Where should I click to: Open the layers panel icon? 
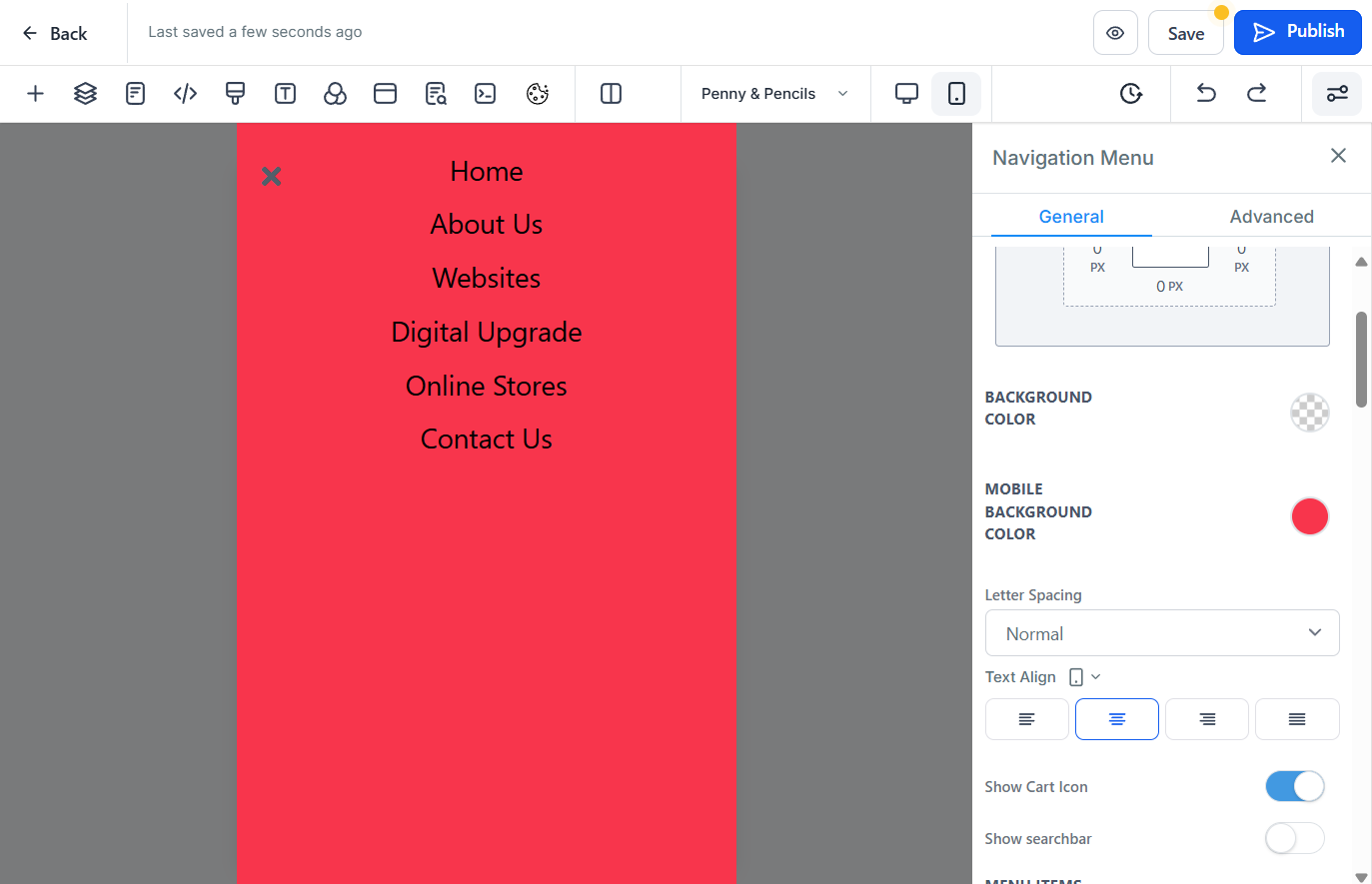click(x=85, y=94)
